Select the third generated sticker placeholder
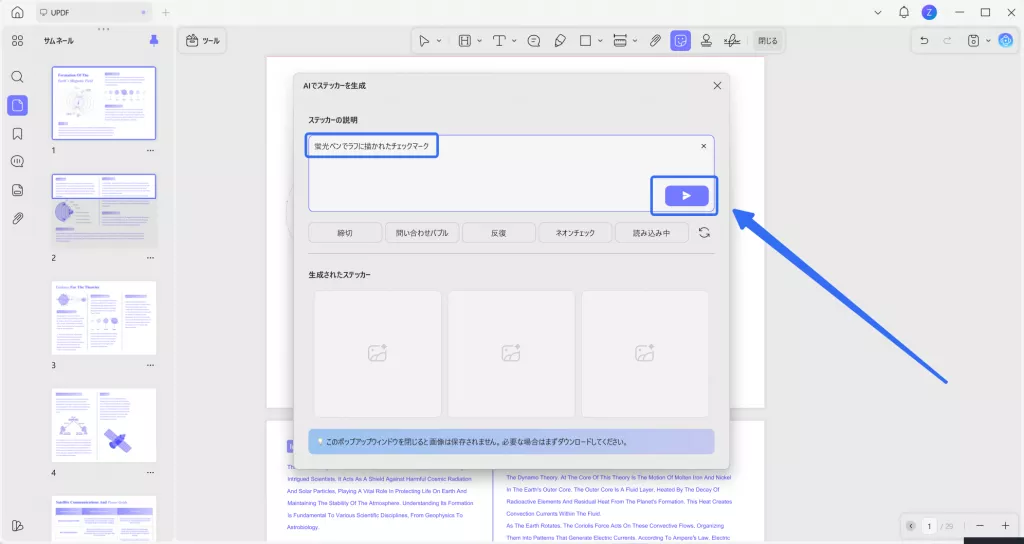This screenshot has width=1024, height=544. (x=645, y=353)
